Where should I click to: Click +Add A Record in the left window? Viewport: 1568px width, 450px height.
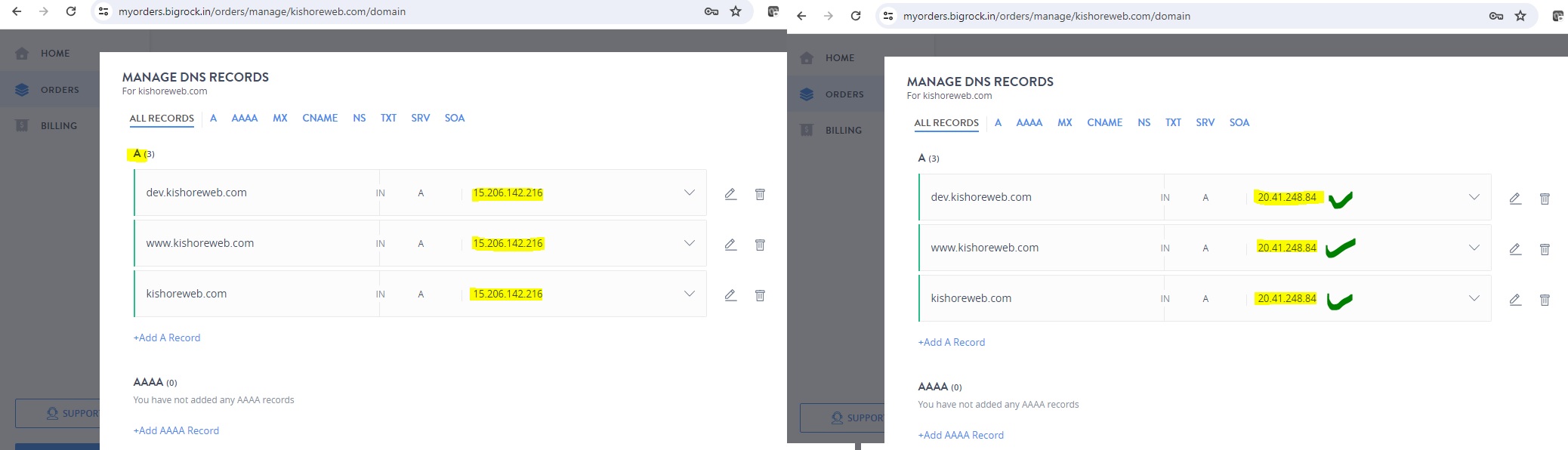click(x=167, y=337)
